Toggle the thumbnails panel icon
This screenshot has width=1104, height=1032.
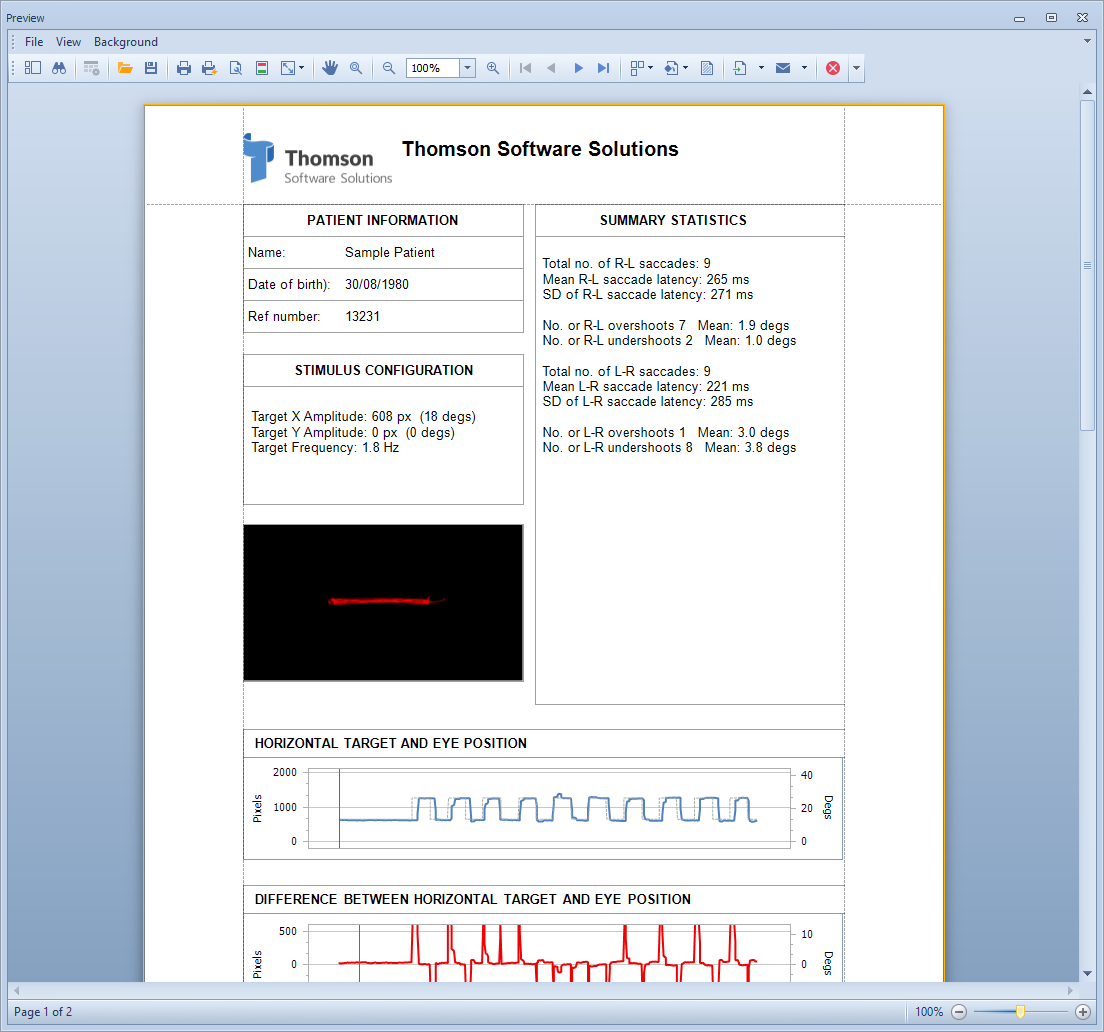pos(33,68)
